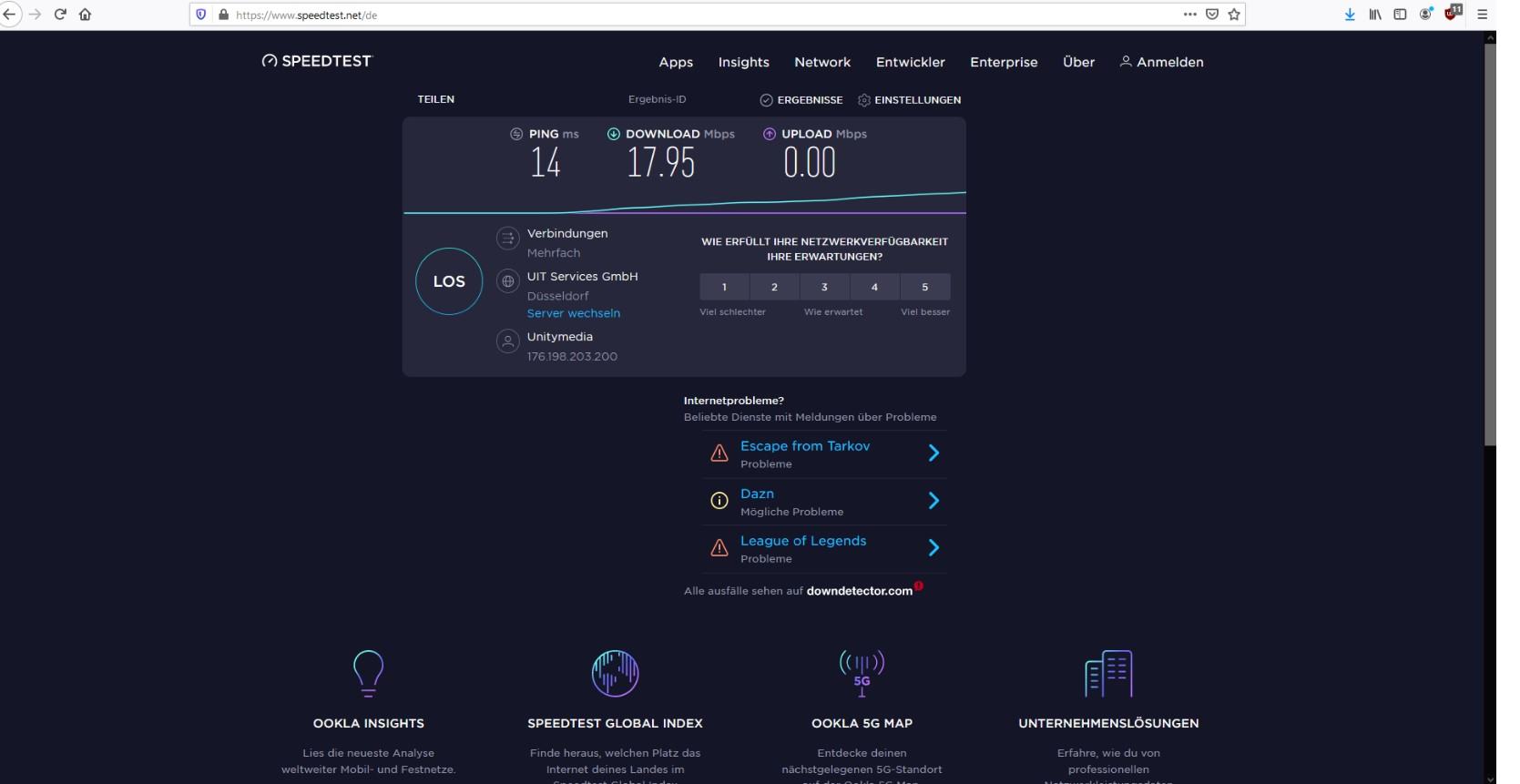Open the Apps menu
1520x784 pixels.
click(x=676, y=62)
